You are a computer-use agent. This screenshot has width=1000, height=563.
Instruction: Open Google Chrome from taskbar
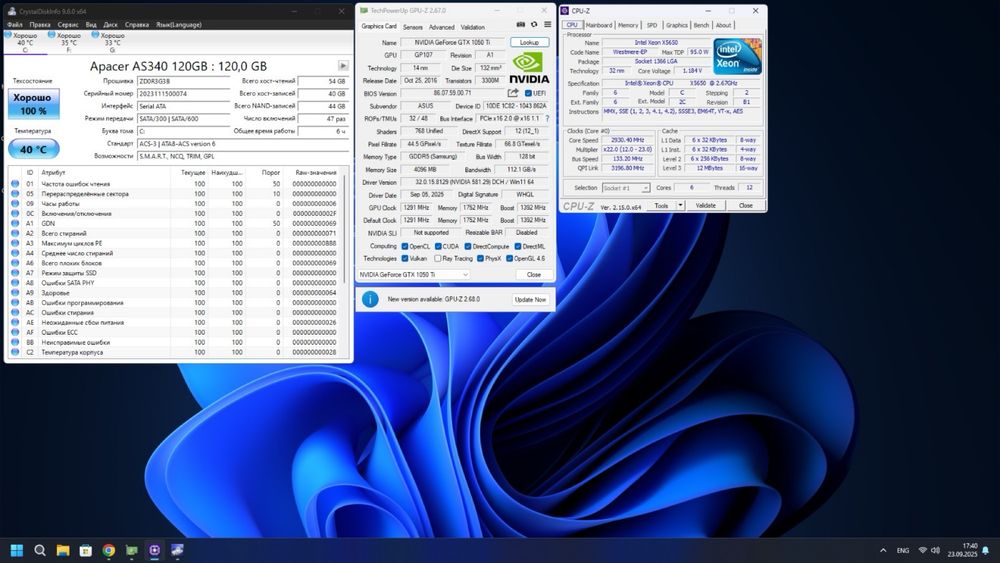pos(108,550)
